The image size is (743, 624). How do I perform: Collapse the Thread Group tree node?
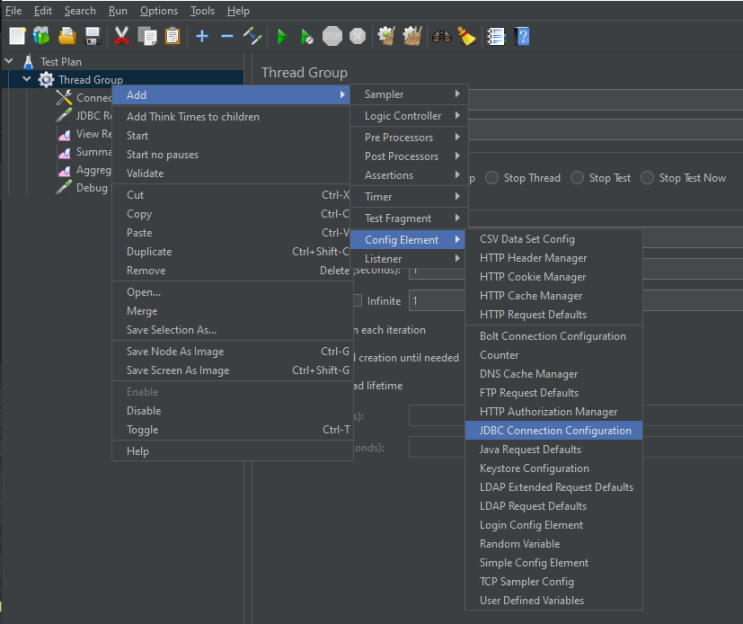(27, 79)
